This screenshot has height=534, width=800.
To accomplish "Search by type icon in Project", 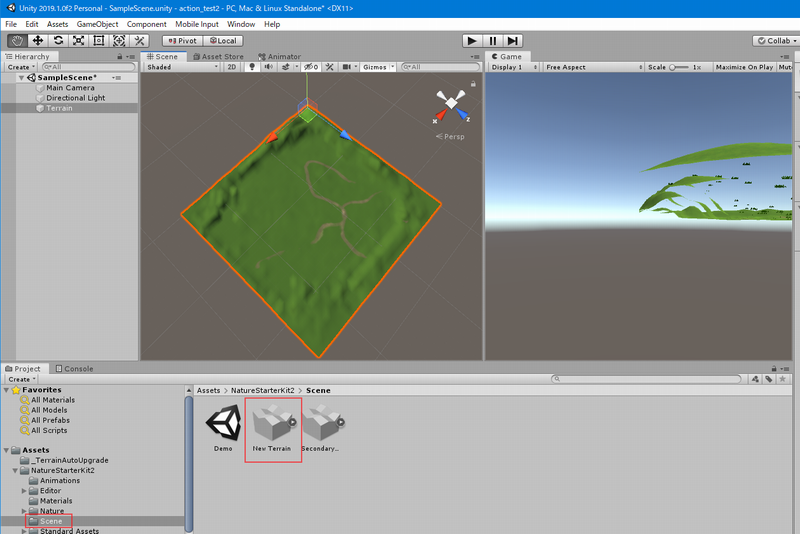I will tap(756, 379).
